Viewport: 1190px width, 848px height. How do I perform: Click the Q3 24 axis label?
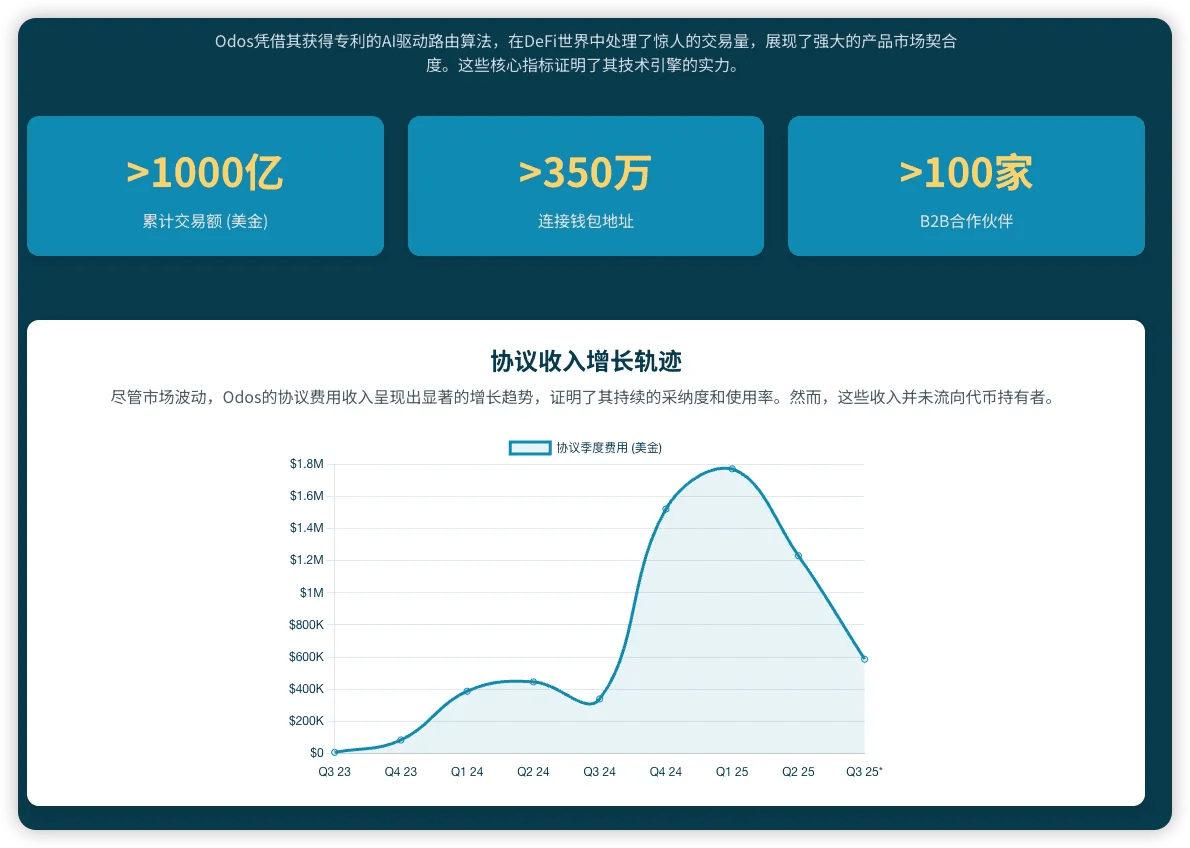pyautogui.click(x=600, y=771)
